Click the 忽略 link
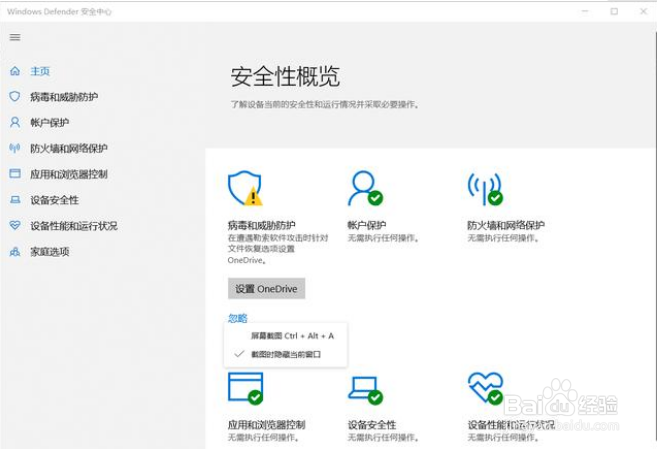The height and width of the screenshot is (449, 657). pos(238,318)
